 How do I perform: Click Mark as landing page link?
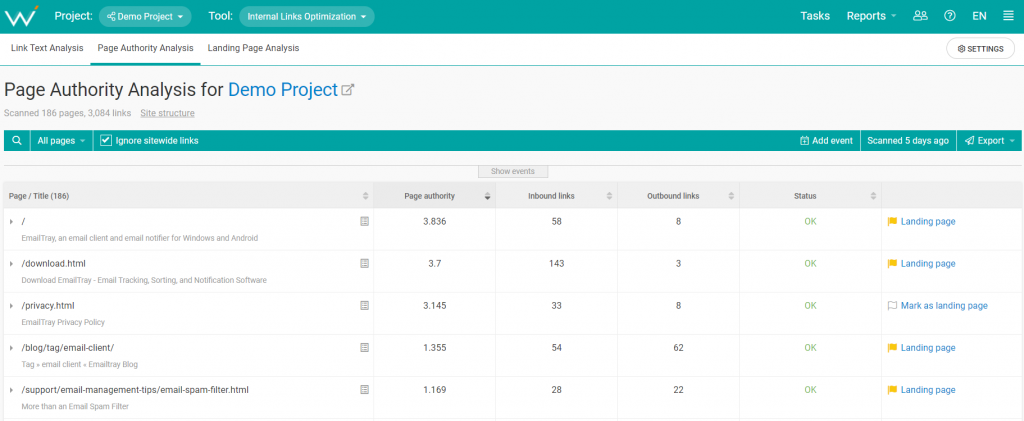944,305
